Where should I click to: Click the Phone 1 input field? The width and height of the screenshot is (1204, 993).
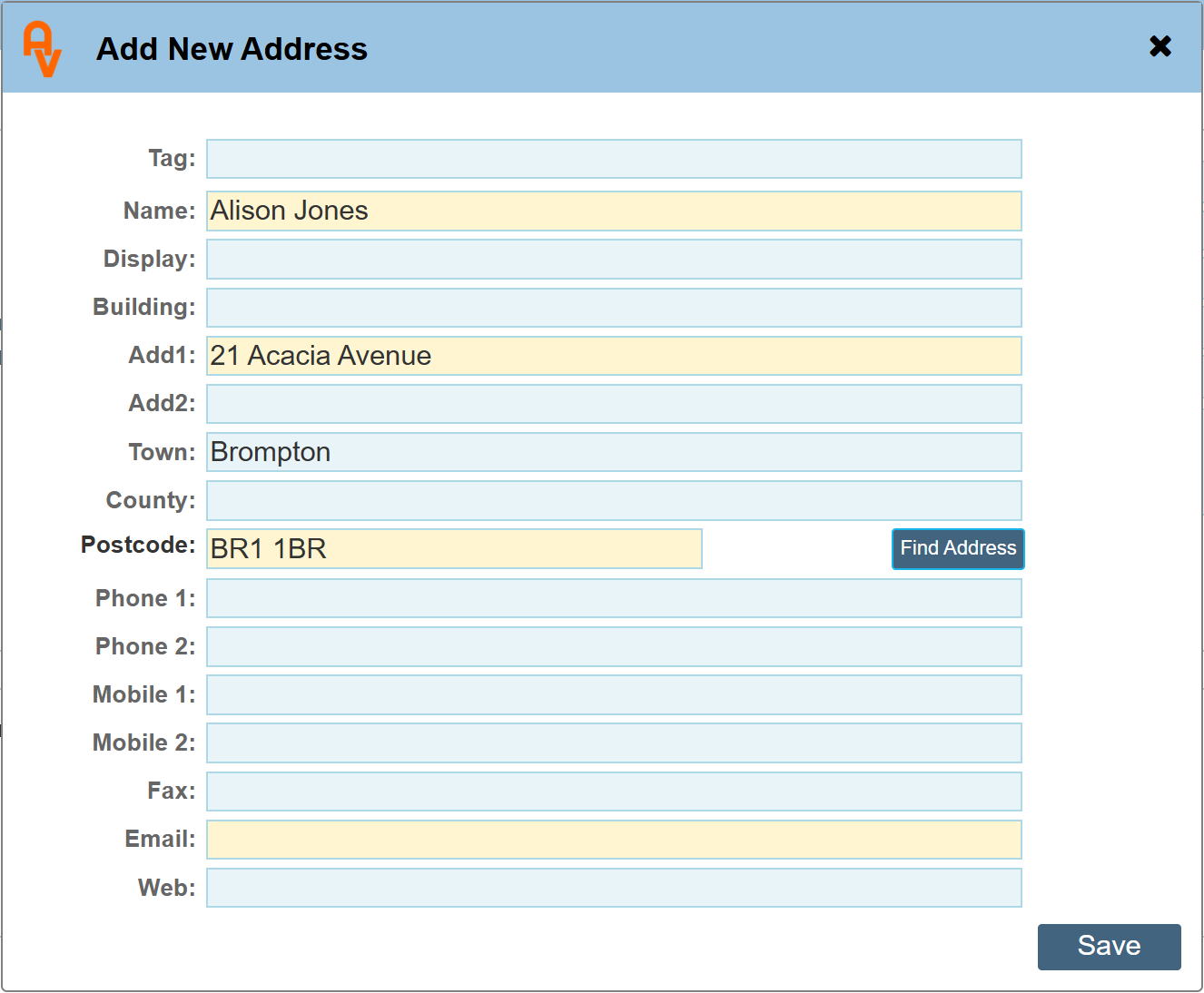614,598
